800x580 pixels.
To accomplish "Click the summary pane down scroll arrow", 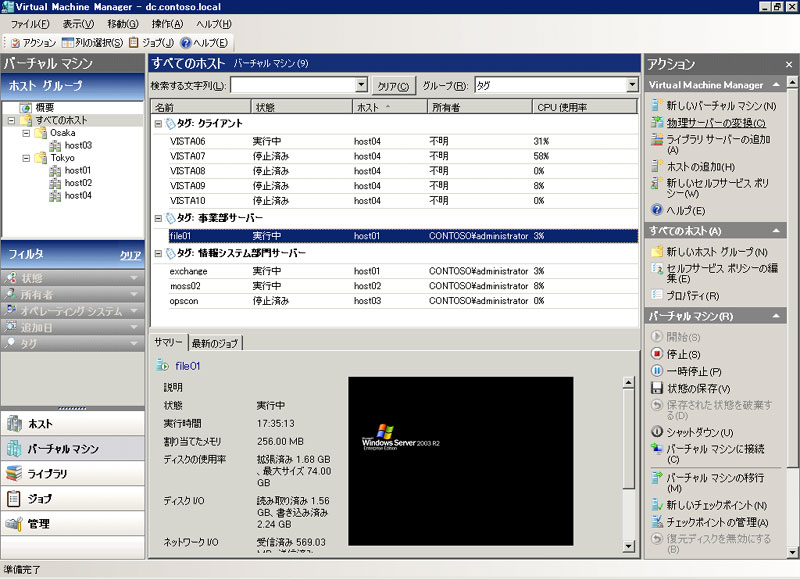I will pyautogui.click(x=629, y=546).
